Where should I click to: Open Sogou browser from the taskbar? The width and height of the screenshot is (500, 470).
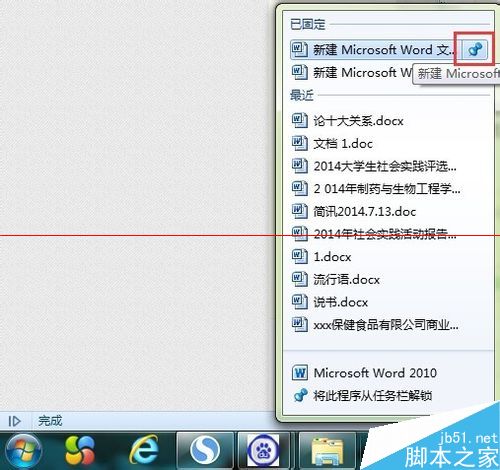pos(205,450)
